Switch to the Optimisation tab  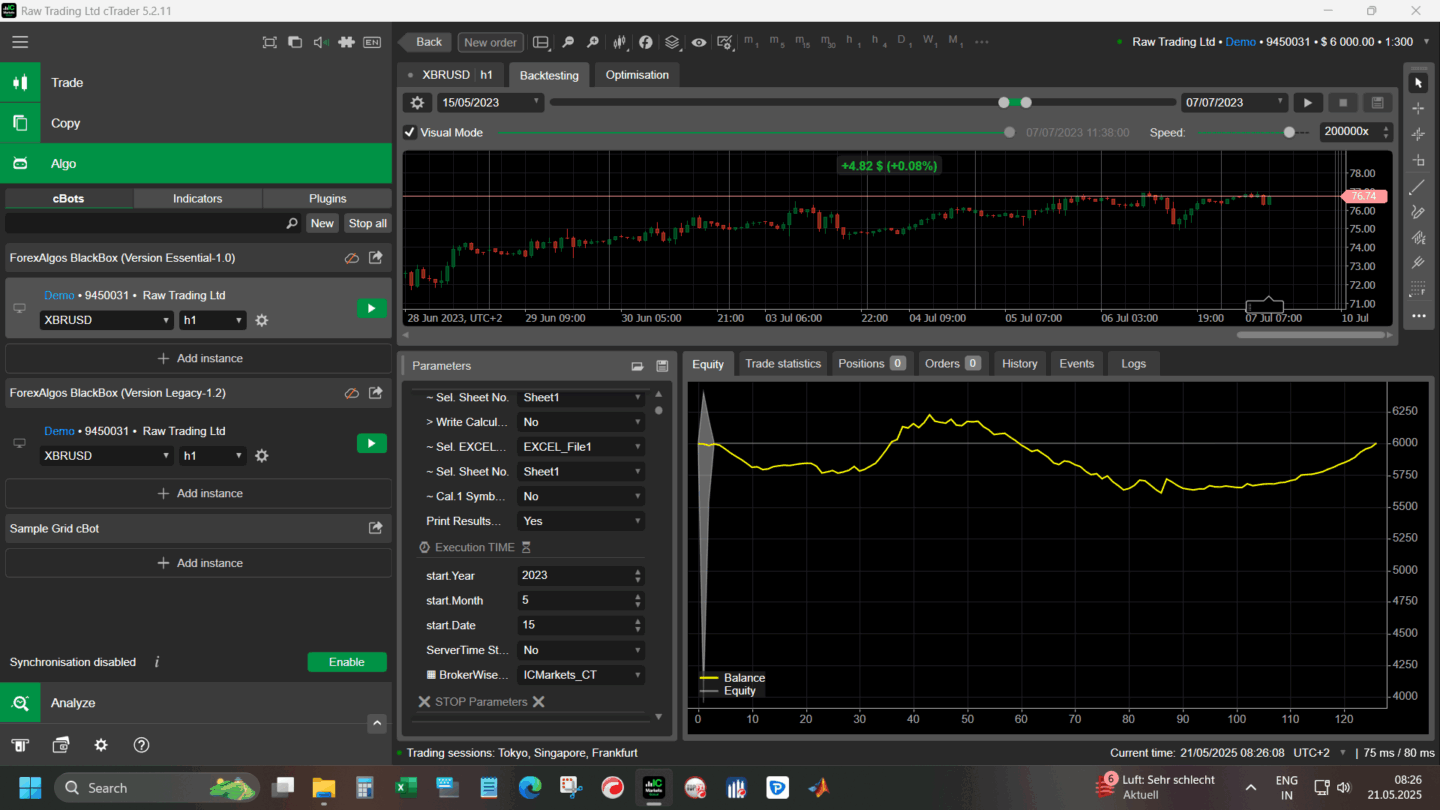tap(636, 75)
